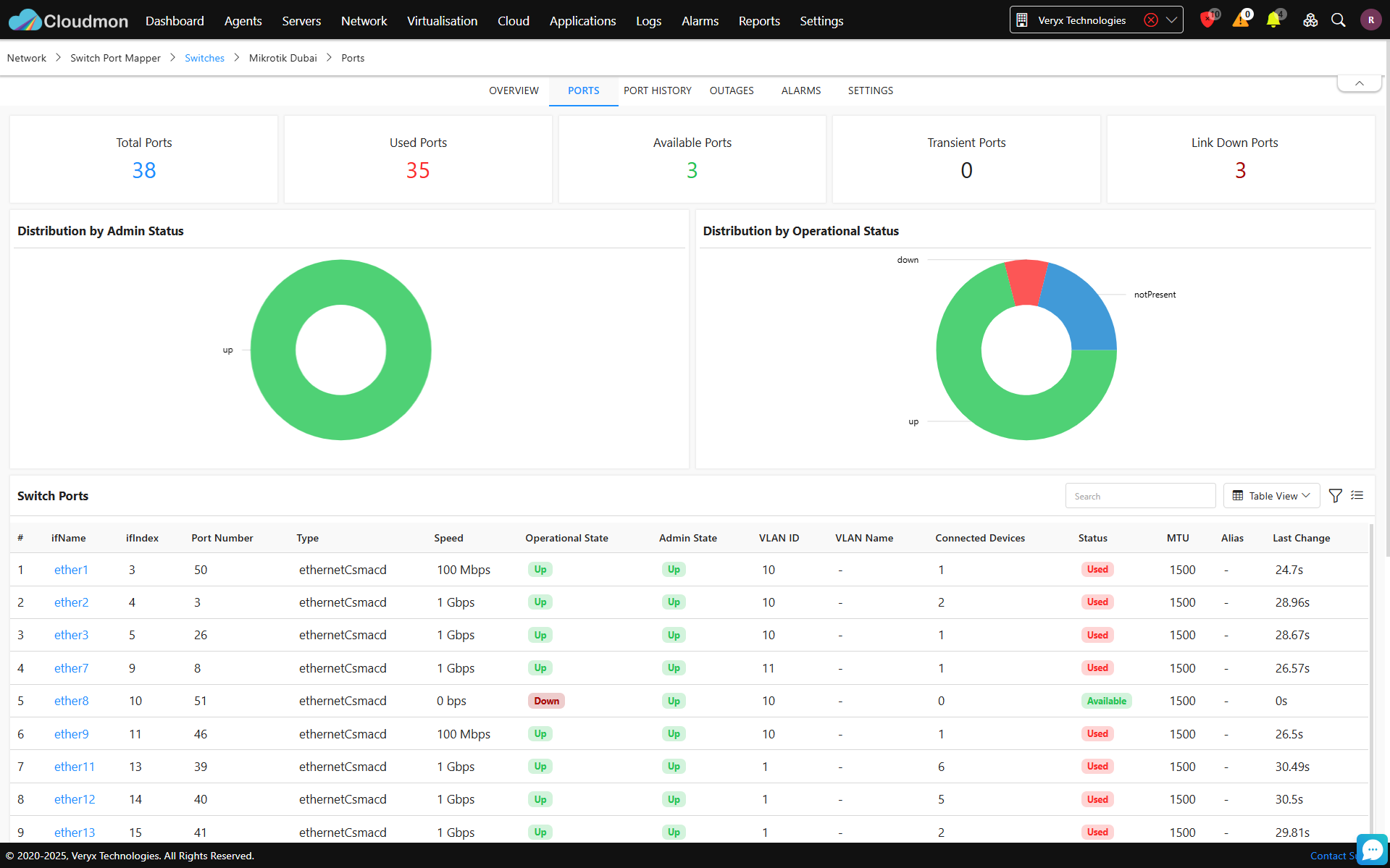Click the Switches breadcrumb link
Viewport: 1390px width, 868px height.
pos(204,58)
